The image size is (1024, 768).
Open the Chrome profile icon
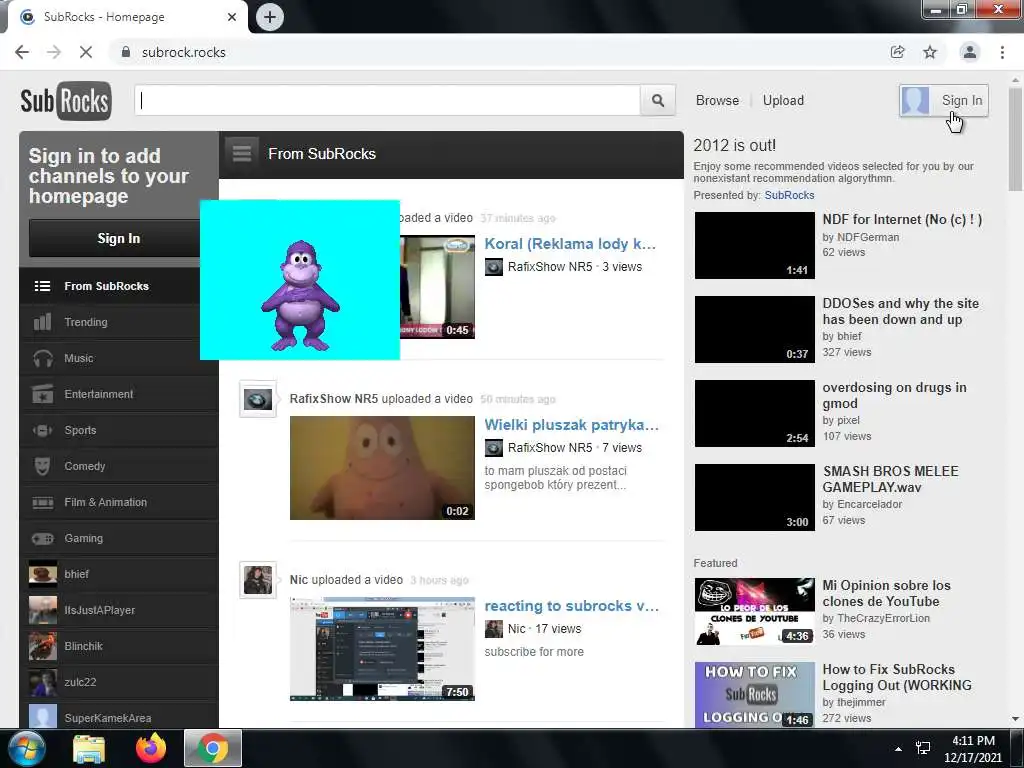970,52
